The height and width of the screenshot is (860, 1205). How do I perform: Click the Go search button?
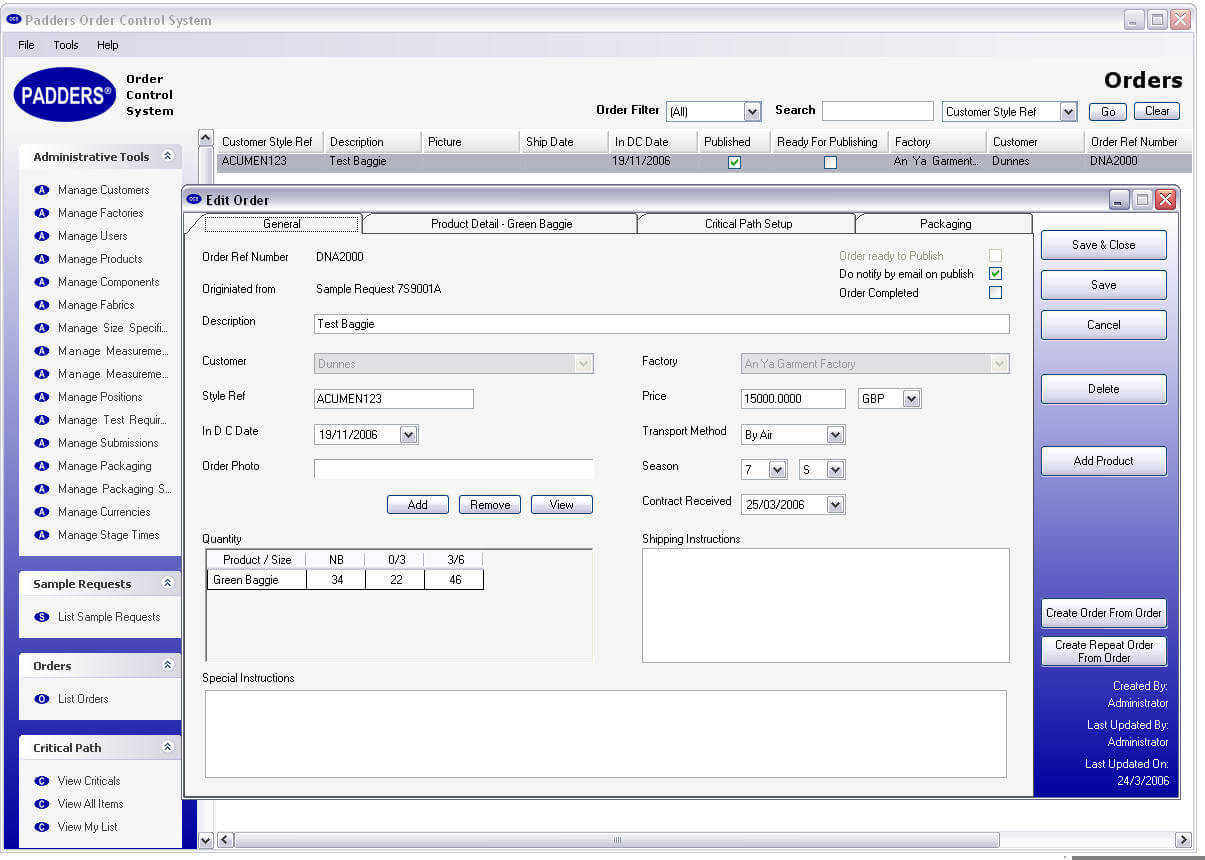click(1107, 112)
